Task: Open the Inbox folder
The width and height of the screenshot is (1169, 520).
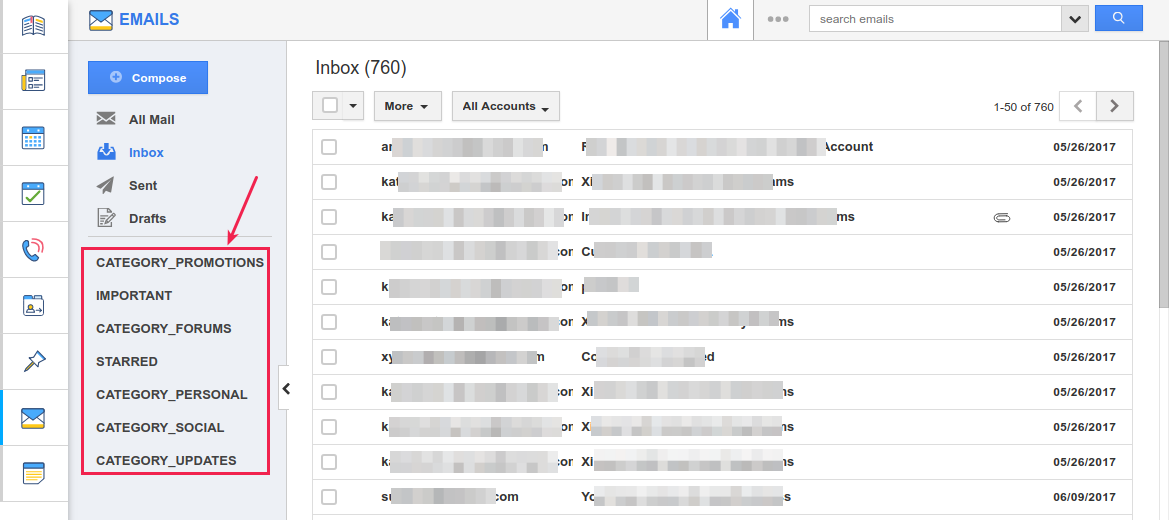Action: tap(146, 152)
